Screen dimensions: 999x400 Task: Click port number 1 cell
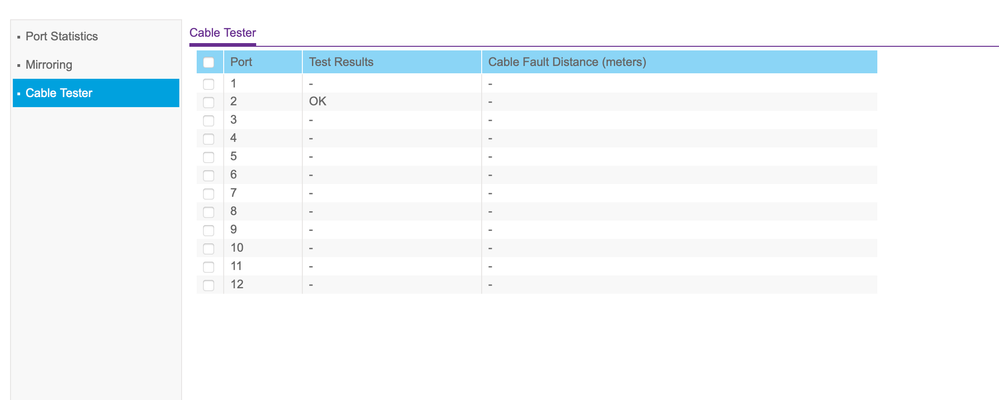click(x=262, y=83)
